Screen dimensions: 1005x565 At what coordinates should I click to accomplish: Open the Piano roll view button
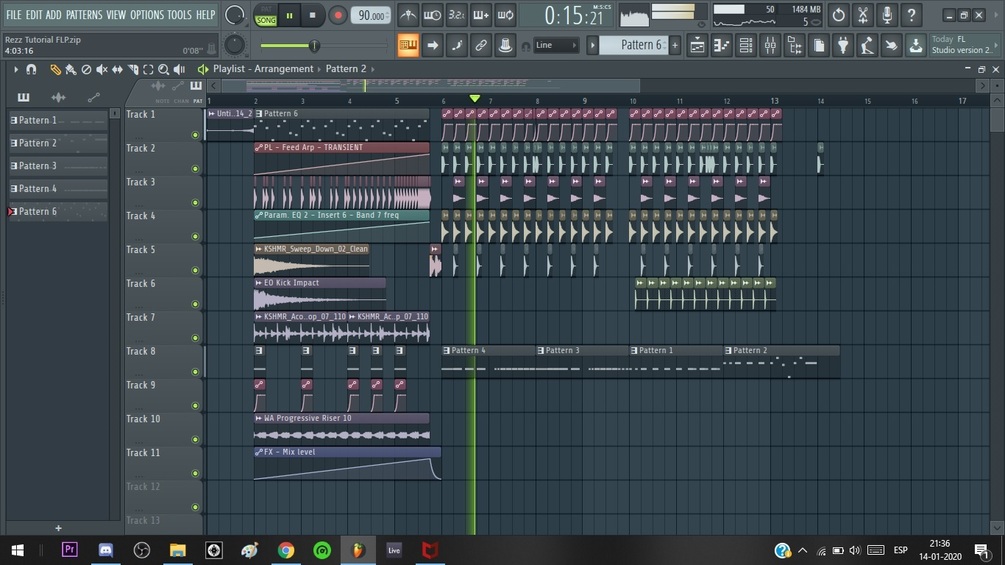[x=722, y=45]
